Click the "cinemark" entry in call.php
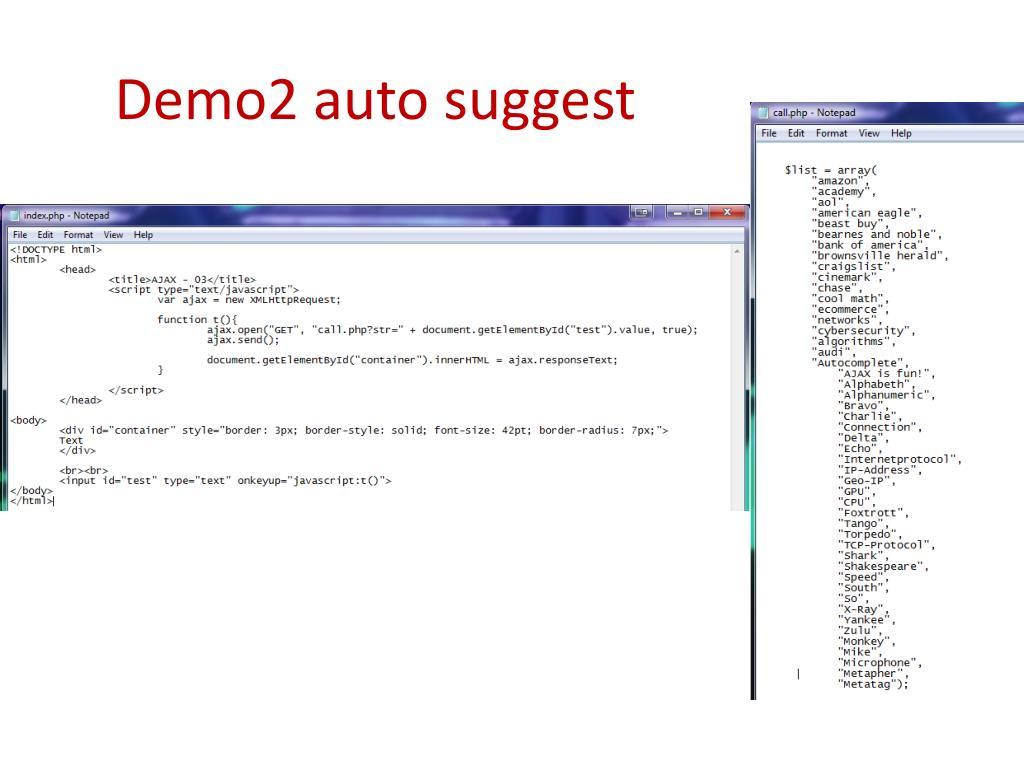 pyautogui.click(x=847, y=278)
